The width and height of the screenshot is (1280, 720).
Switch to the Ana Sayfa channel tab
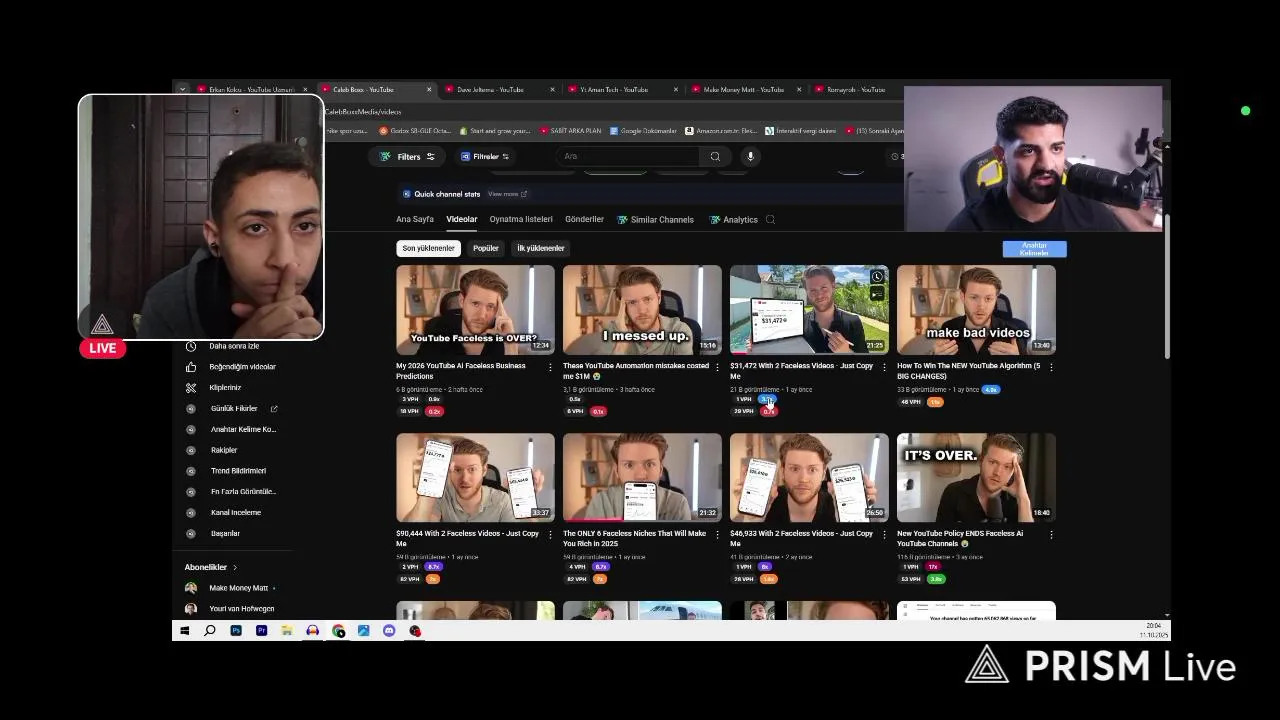pos(415,219)
